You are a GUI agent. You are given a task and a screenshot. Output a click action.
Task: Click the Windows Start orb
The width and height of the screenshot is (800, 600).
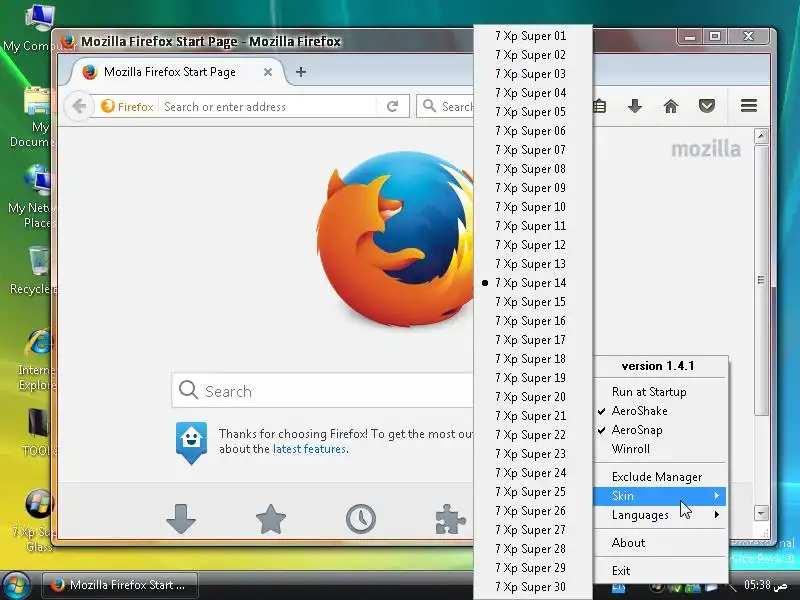click(x=15, y=586)
